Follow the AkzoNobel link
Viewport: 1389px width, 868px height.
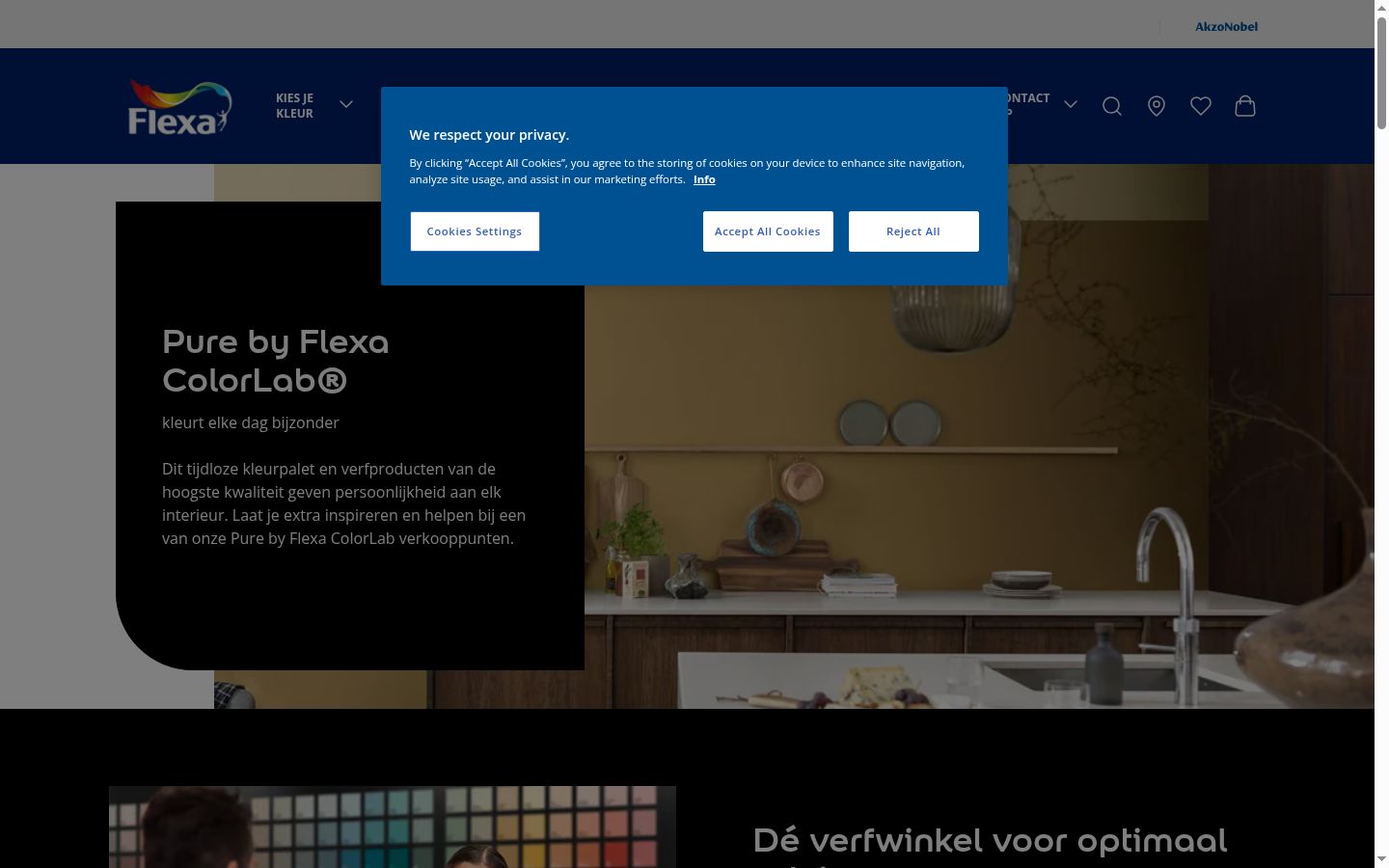coord(1226,26)
